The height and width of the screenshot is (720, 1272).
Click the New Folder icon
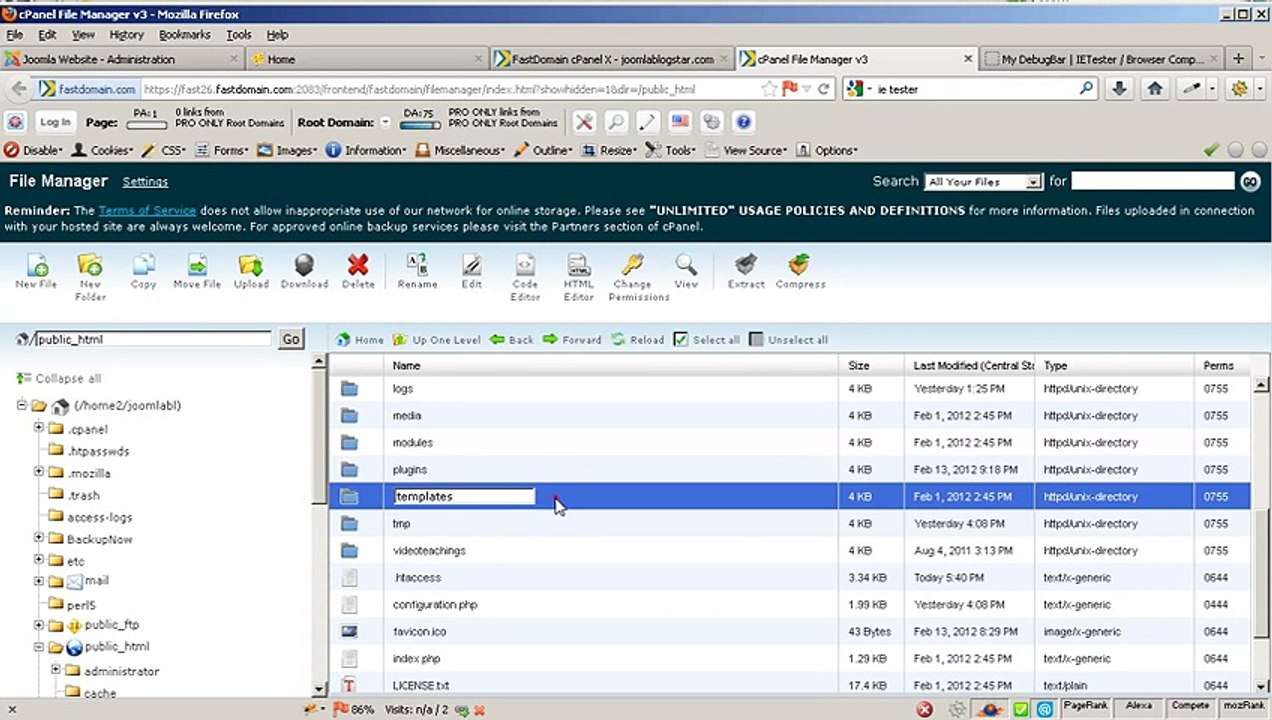click(90, 265)
